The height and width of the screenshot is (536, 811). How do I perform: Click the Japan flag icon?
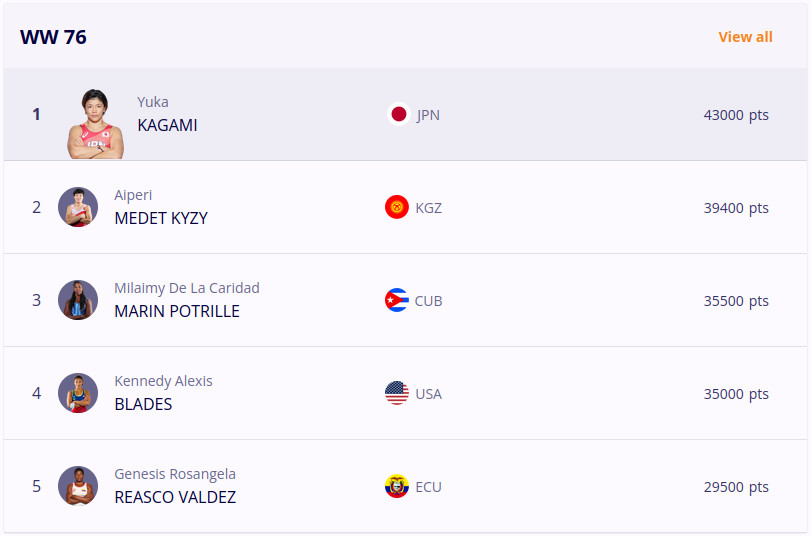(x=399, y=114)
